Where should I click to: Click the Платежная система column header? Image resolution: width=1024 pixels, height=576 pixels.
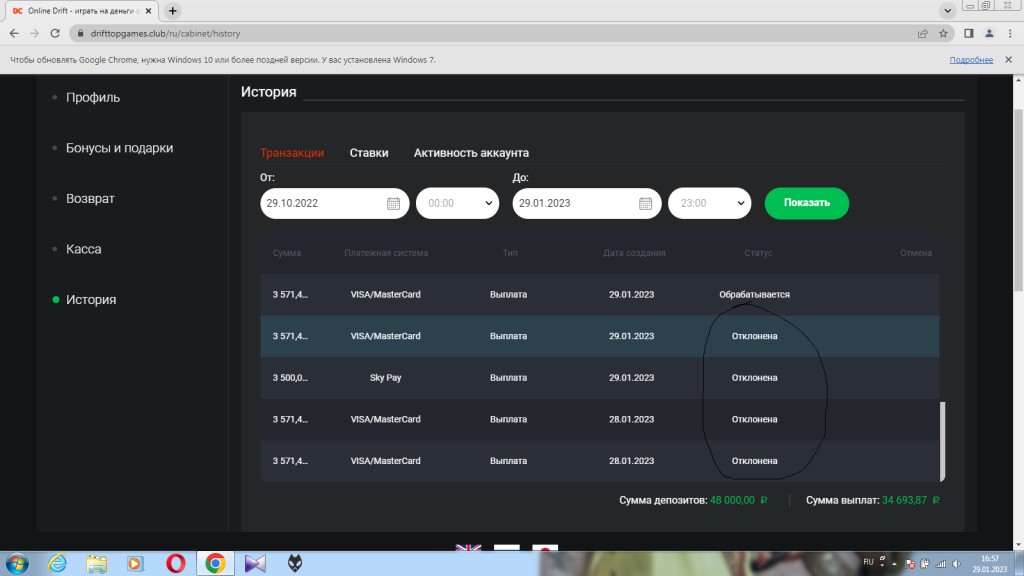coord(386,253)
